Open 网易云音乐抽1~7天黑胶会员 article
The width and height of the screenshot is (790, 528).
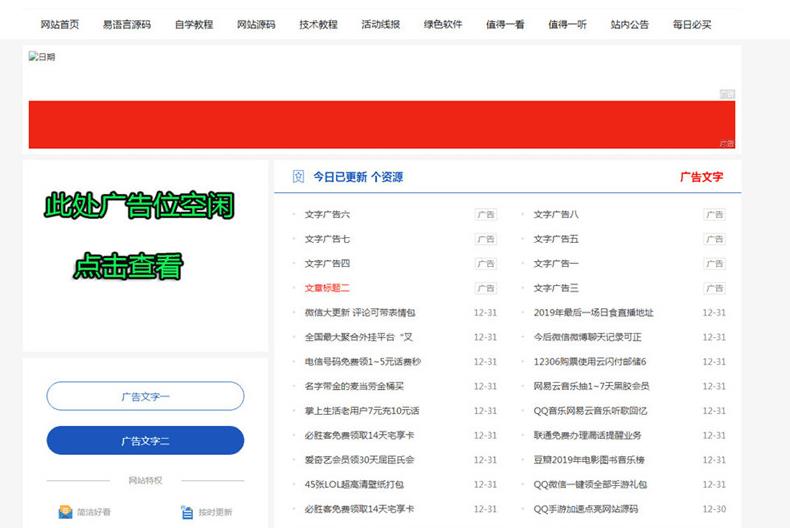(591, 386)
